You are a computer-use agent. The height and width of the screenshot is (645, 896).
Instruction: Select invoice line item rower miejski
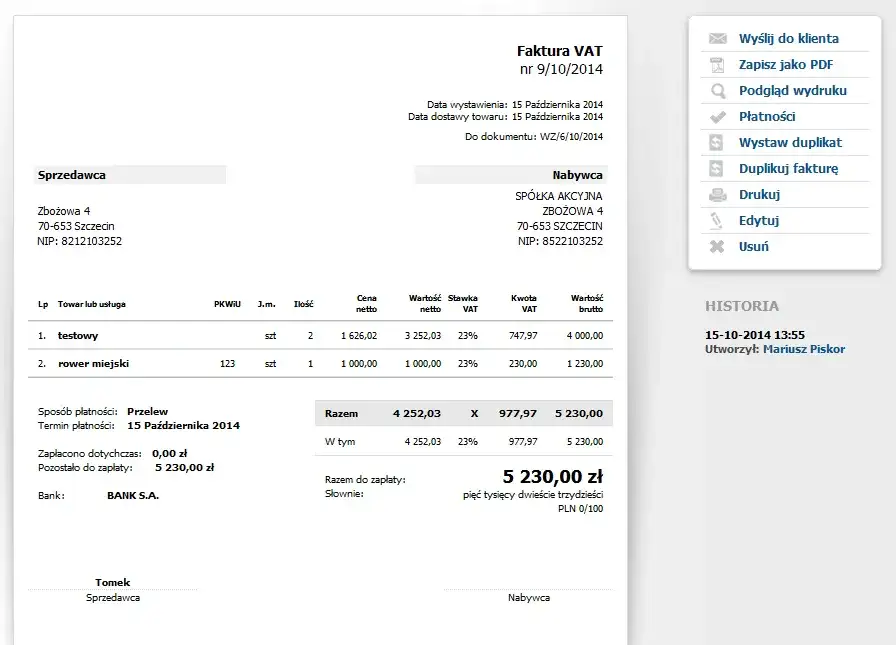(x=93, y=361)
